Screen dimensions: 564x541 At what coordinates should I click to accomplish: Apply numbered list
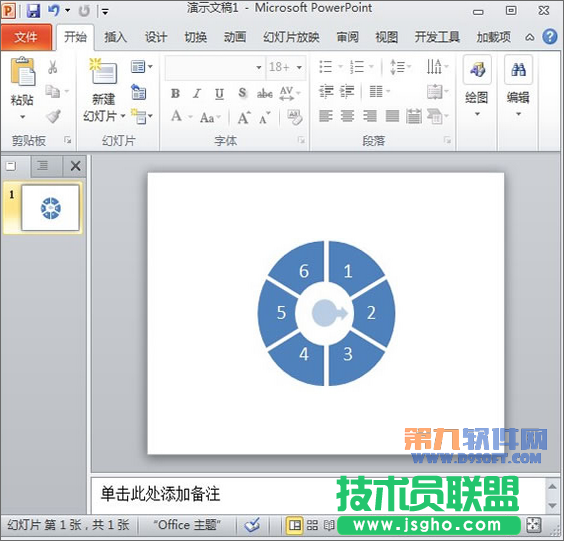(x=357, y=67)
